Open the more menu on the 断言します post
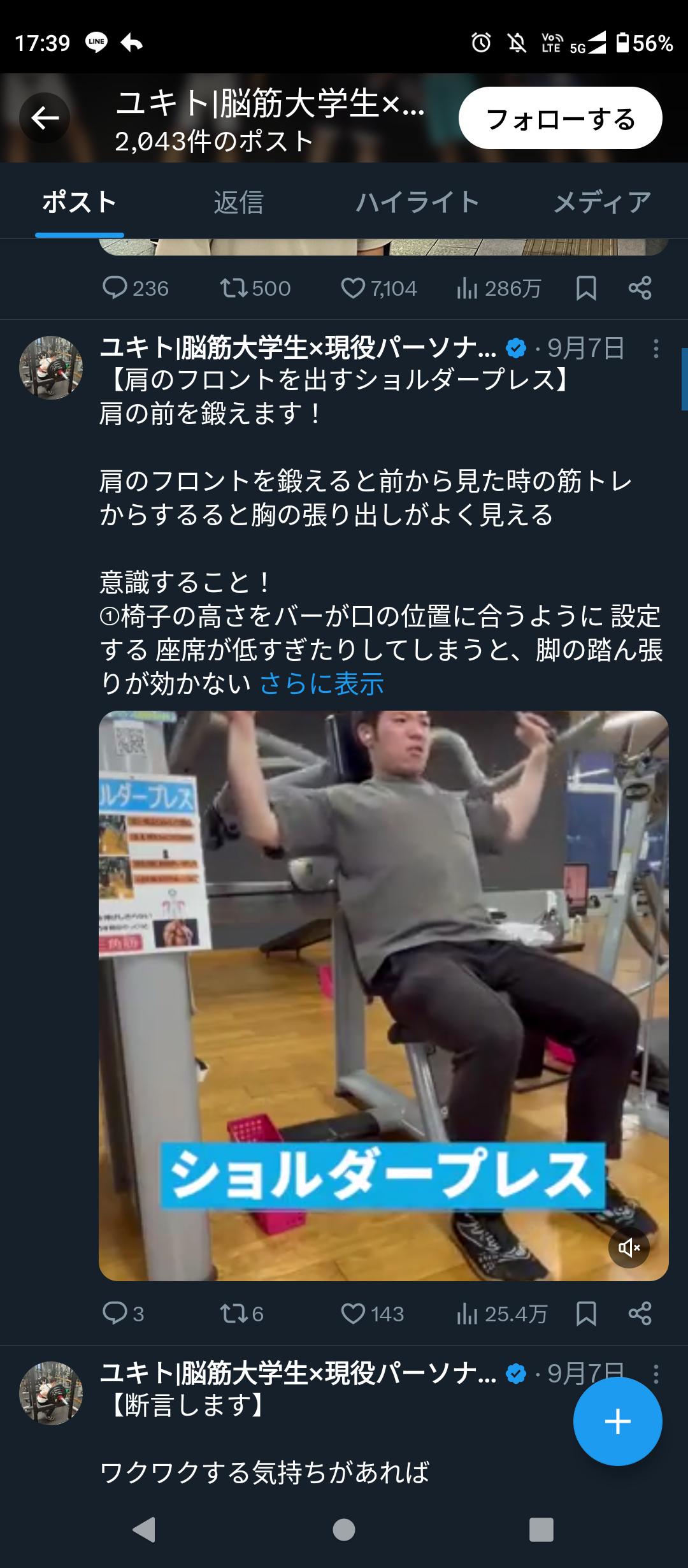The width and height of the screenshot is (688, 1568). pyautogui.click(x=656, y=1374)
